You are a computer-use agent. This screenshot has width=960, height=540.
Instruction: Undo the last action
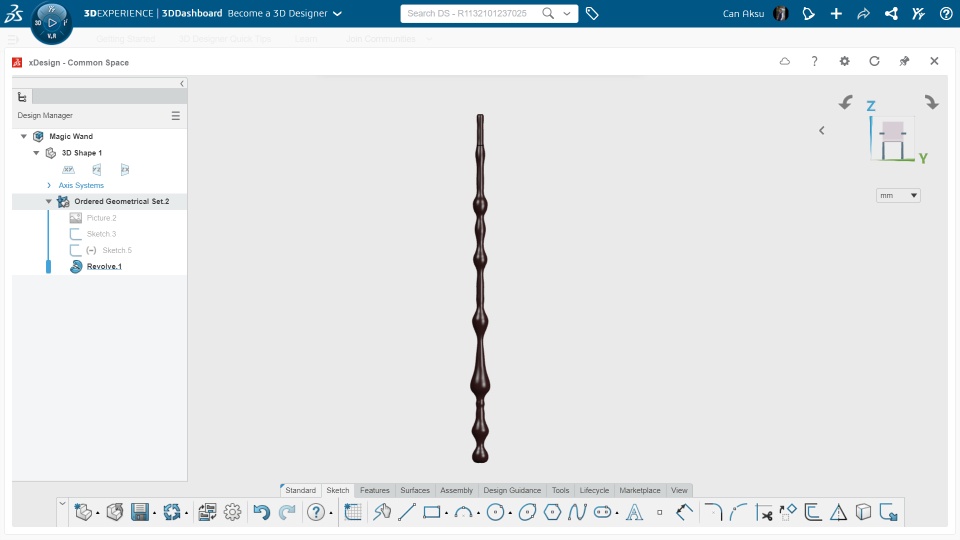click(x=261, y=512)
